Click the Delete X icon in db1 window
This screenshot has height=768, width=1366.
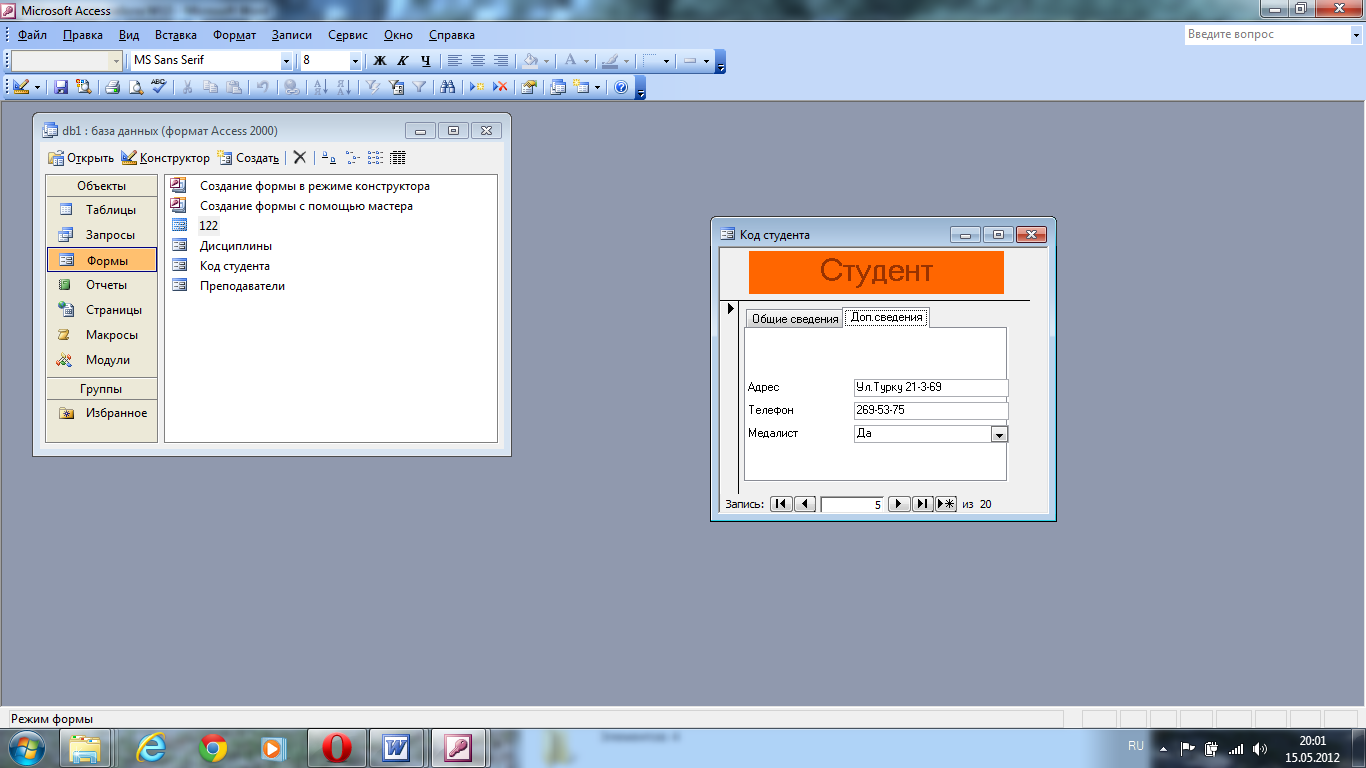coord(299,158)
